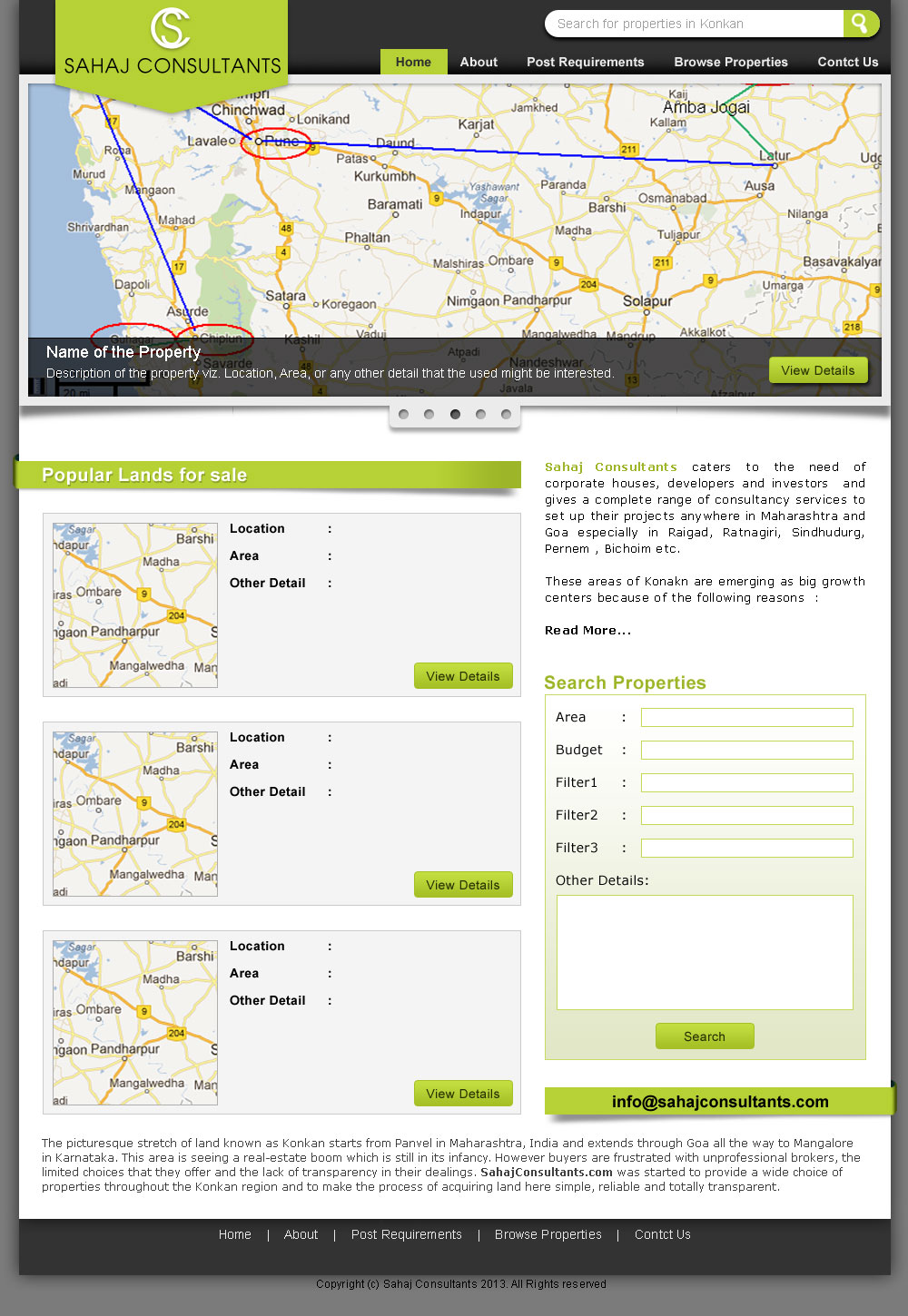The image size is (908, 1316).
Task: Select the second slideshow dot indicator
Action: click(429, 415)
